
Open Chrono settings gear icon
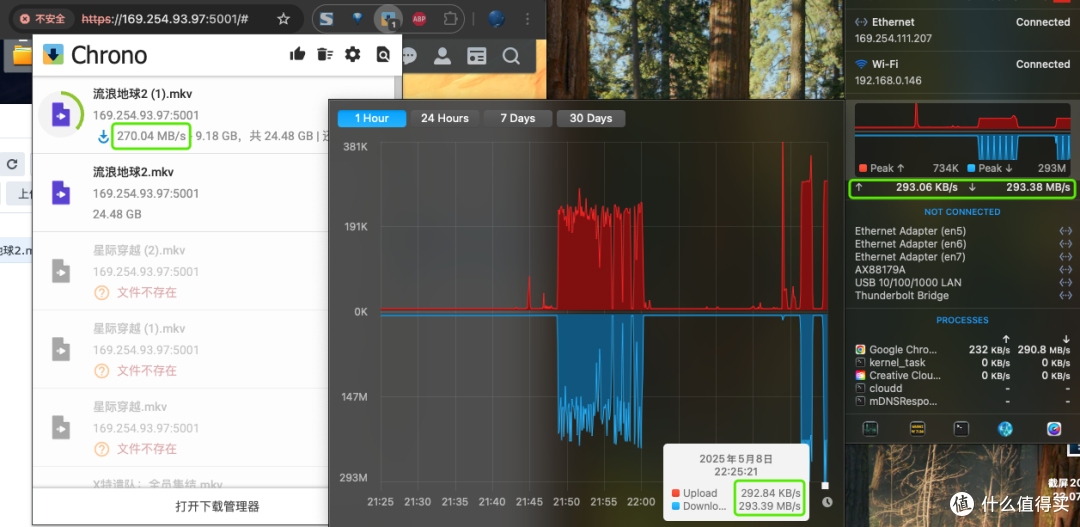click(x=353, y=54)
